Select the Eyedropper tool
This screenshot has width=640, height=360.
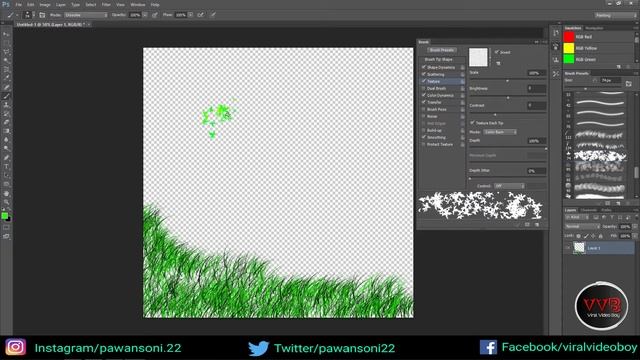(6, 78)
